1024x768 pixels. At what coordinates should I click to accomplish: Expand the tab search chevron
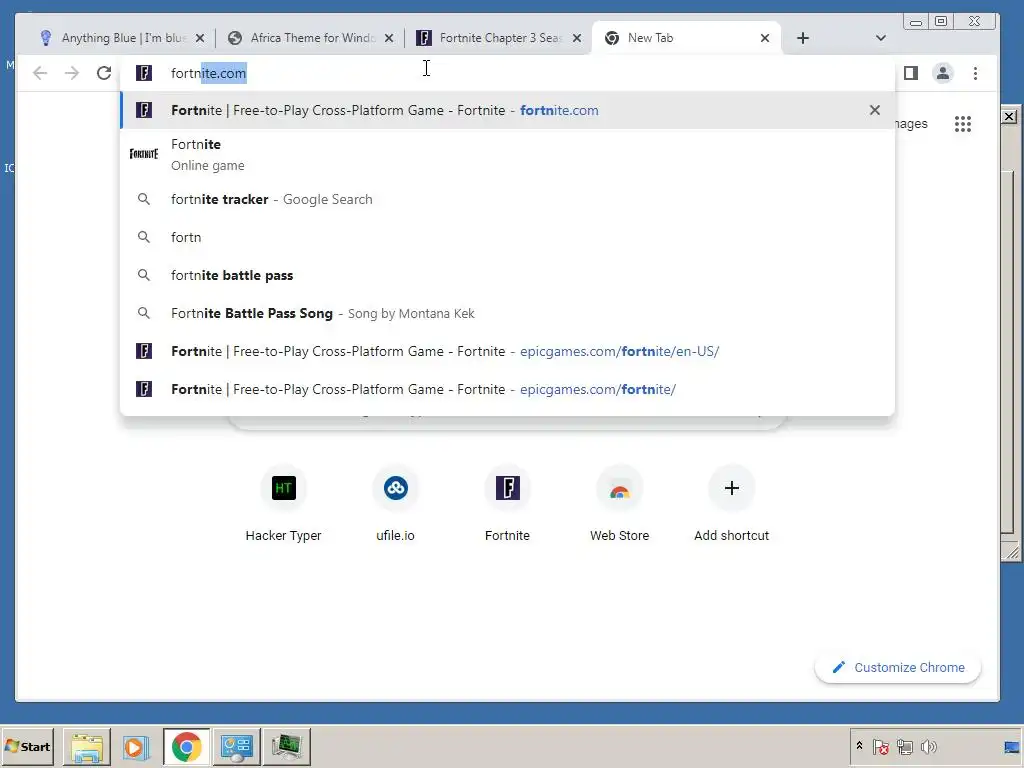click(x=880, y=38)
